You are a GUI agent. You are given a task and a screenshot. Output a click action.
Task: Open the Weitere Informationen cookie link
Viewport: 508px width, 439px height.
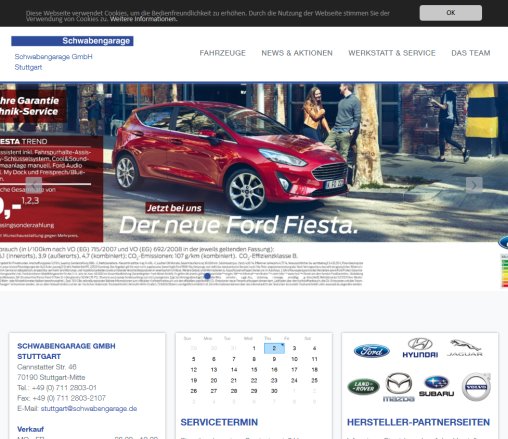[144, 19]
